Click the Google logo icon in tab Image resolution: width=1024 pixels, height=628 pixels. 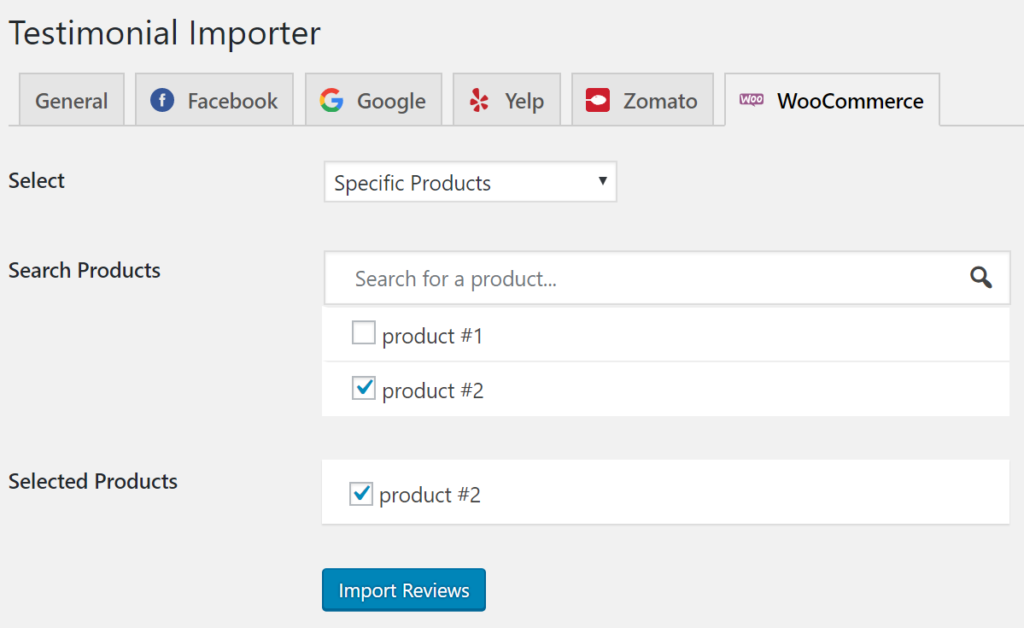[x=331, y=101]
